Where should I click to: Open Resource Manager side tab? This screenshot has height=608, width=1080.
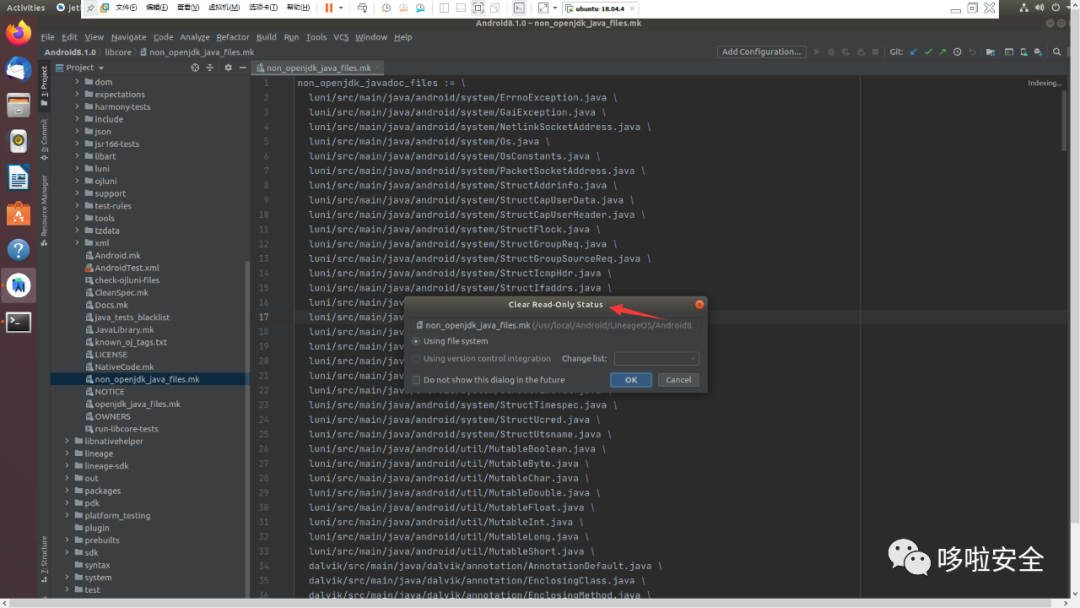[x=44, y=210]
